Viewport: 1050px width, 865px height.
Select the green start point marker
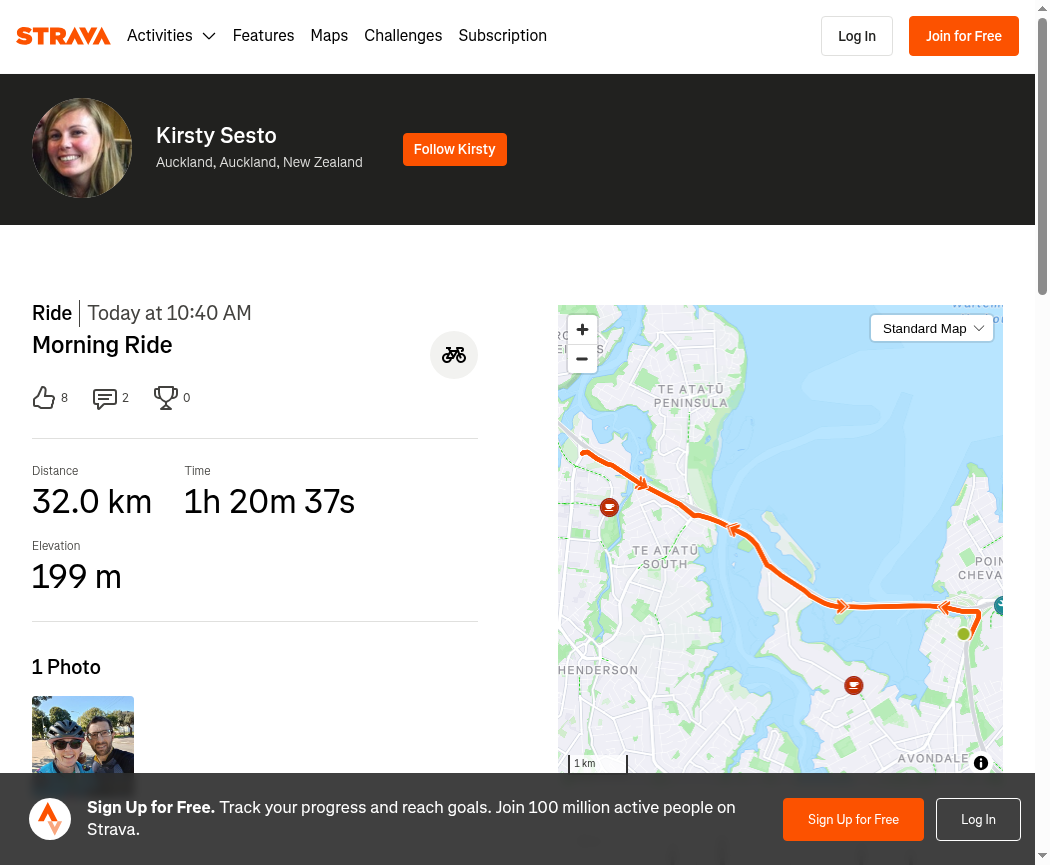[963, 633]
